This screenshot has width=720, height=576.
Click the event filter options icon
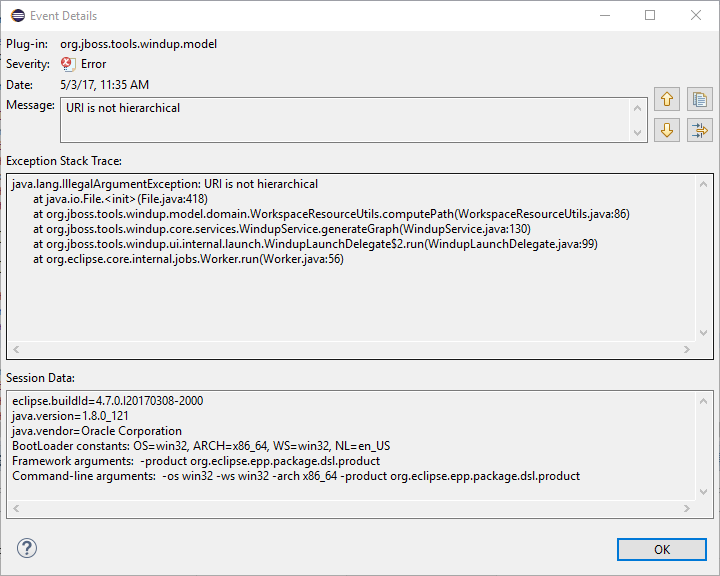(699, 130)
